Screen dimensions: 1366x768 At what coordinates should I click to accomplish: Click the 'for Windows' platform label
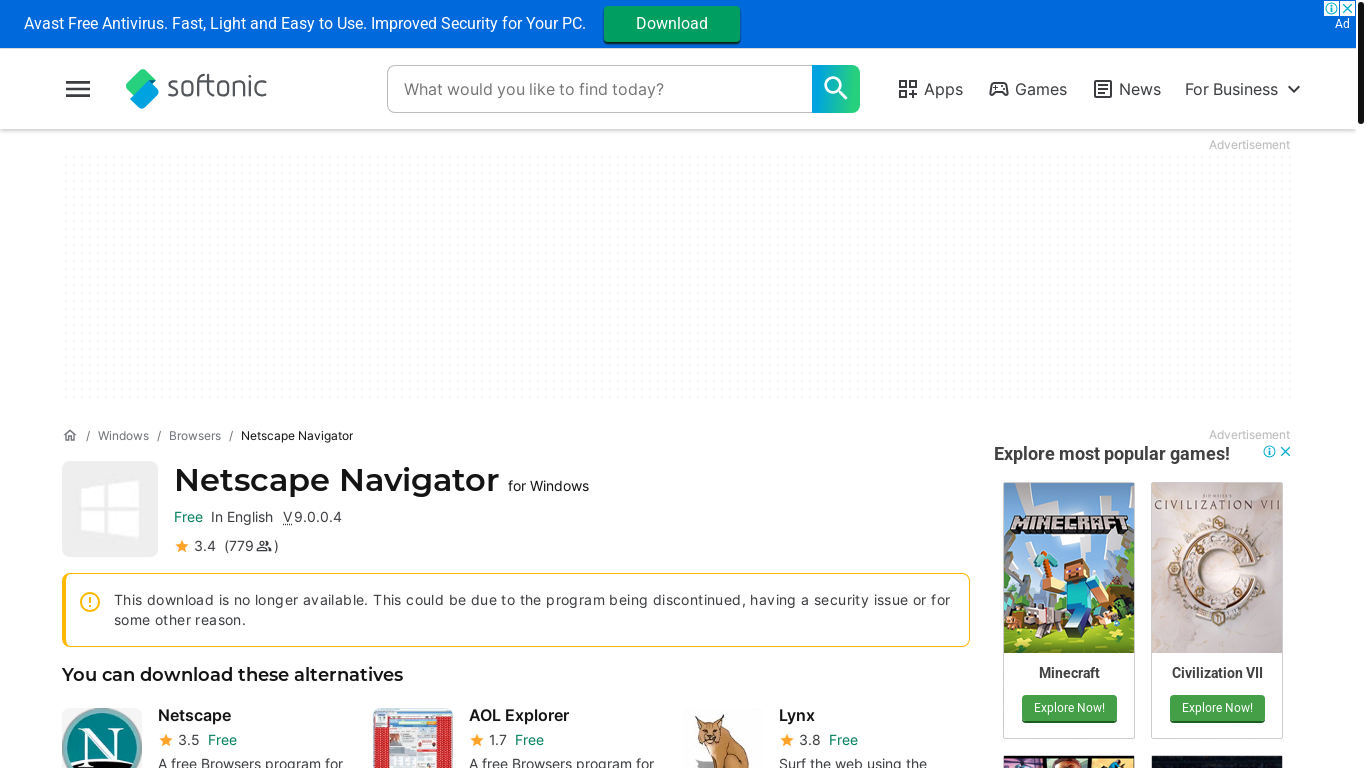(548, 486)
